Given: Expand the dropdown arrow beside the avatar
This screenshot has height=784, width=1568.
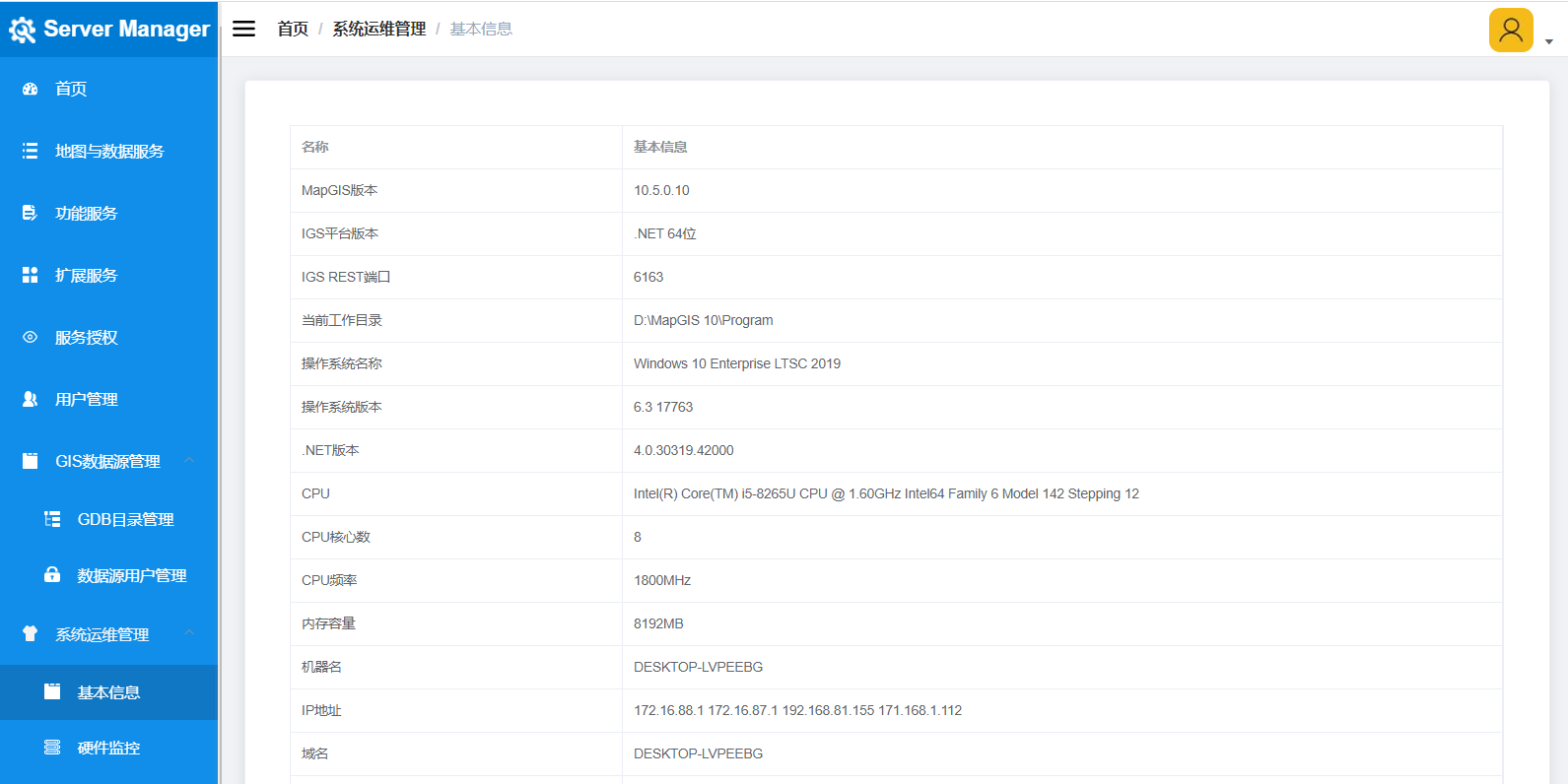Looking at the screenshot, I should tap(1549, 41).
